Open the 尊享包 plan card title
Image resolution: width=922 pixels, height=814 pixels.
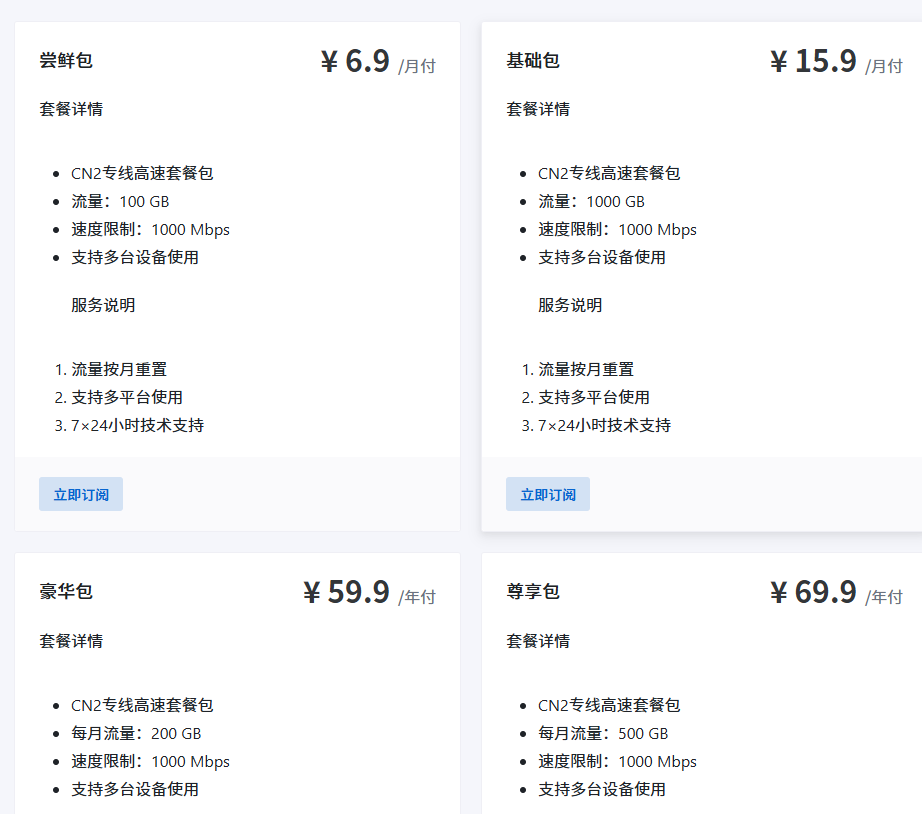coord(533,591)
